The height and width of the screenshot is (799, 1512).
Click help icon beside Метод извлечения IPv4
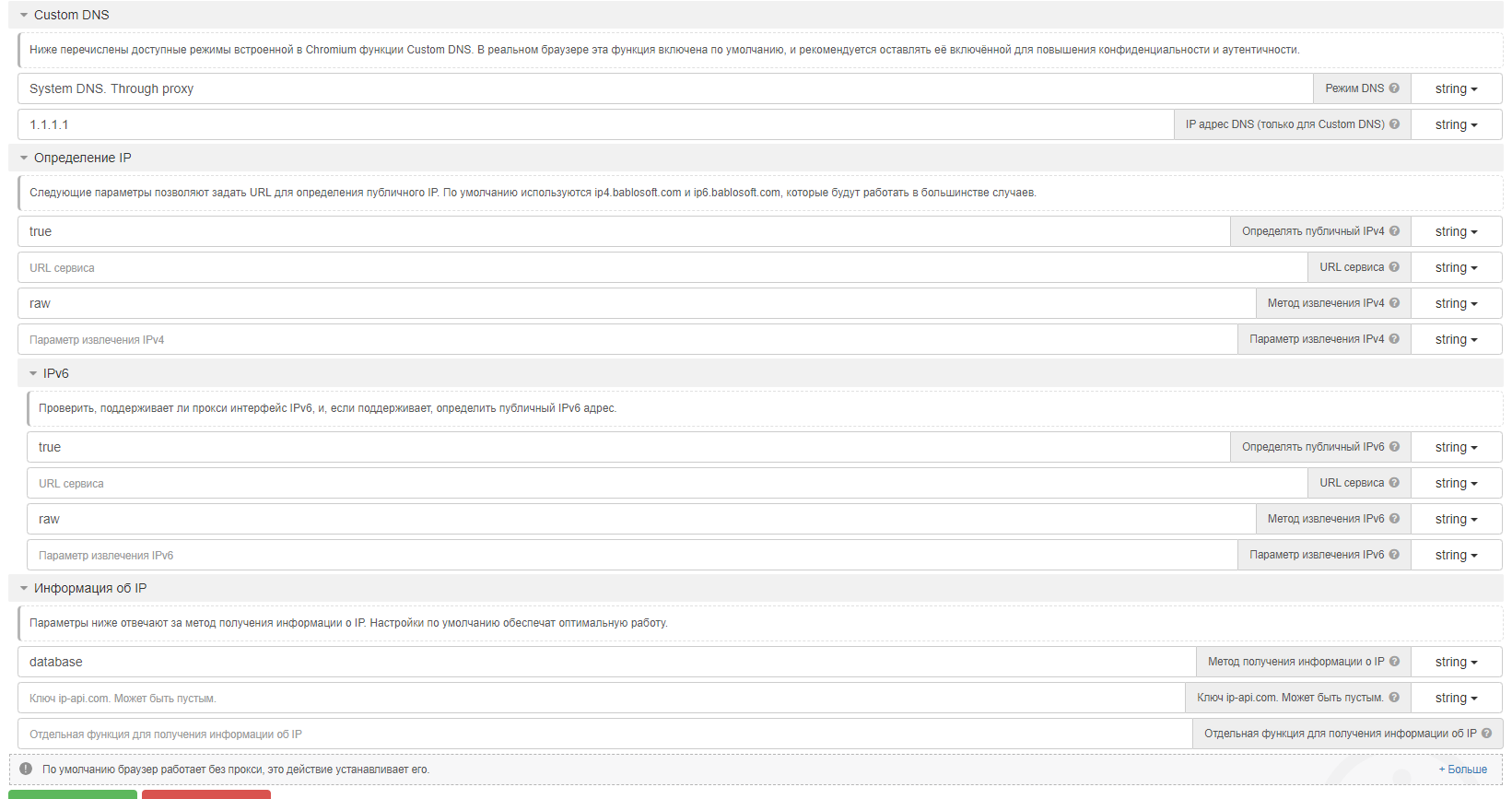[1394, 303]
